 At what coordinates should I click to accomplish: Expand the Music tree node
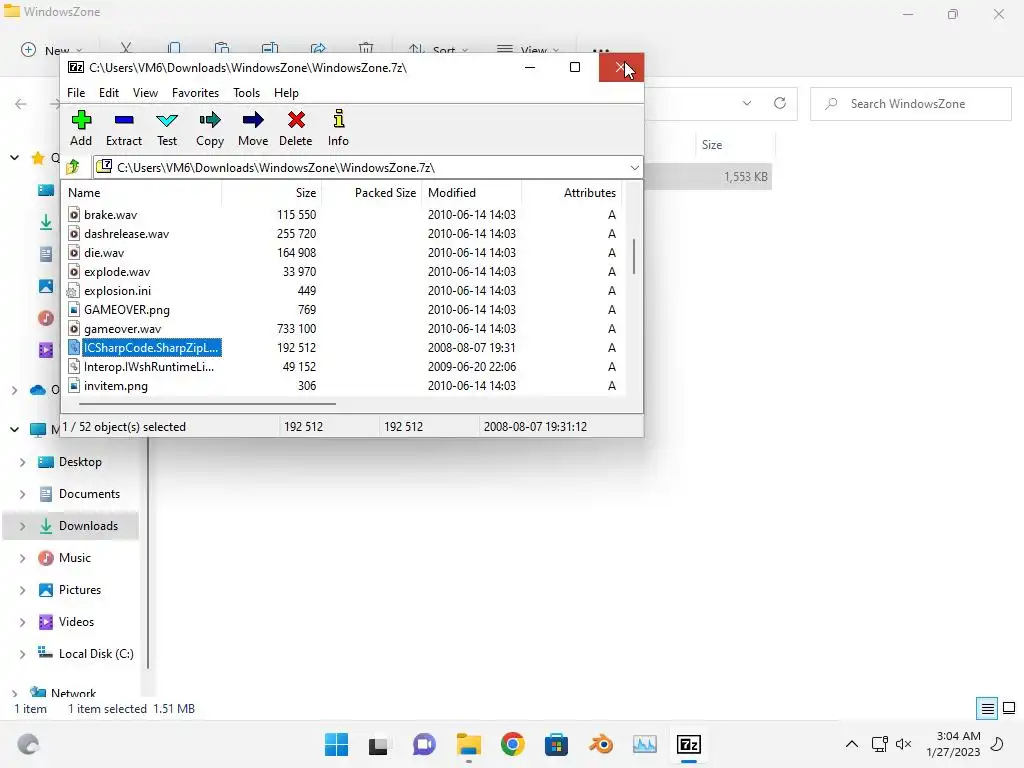(22, 558)
